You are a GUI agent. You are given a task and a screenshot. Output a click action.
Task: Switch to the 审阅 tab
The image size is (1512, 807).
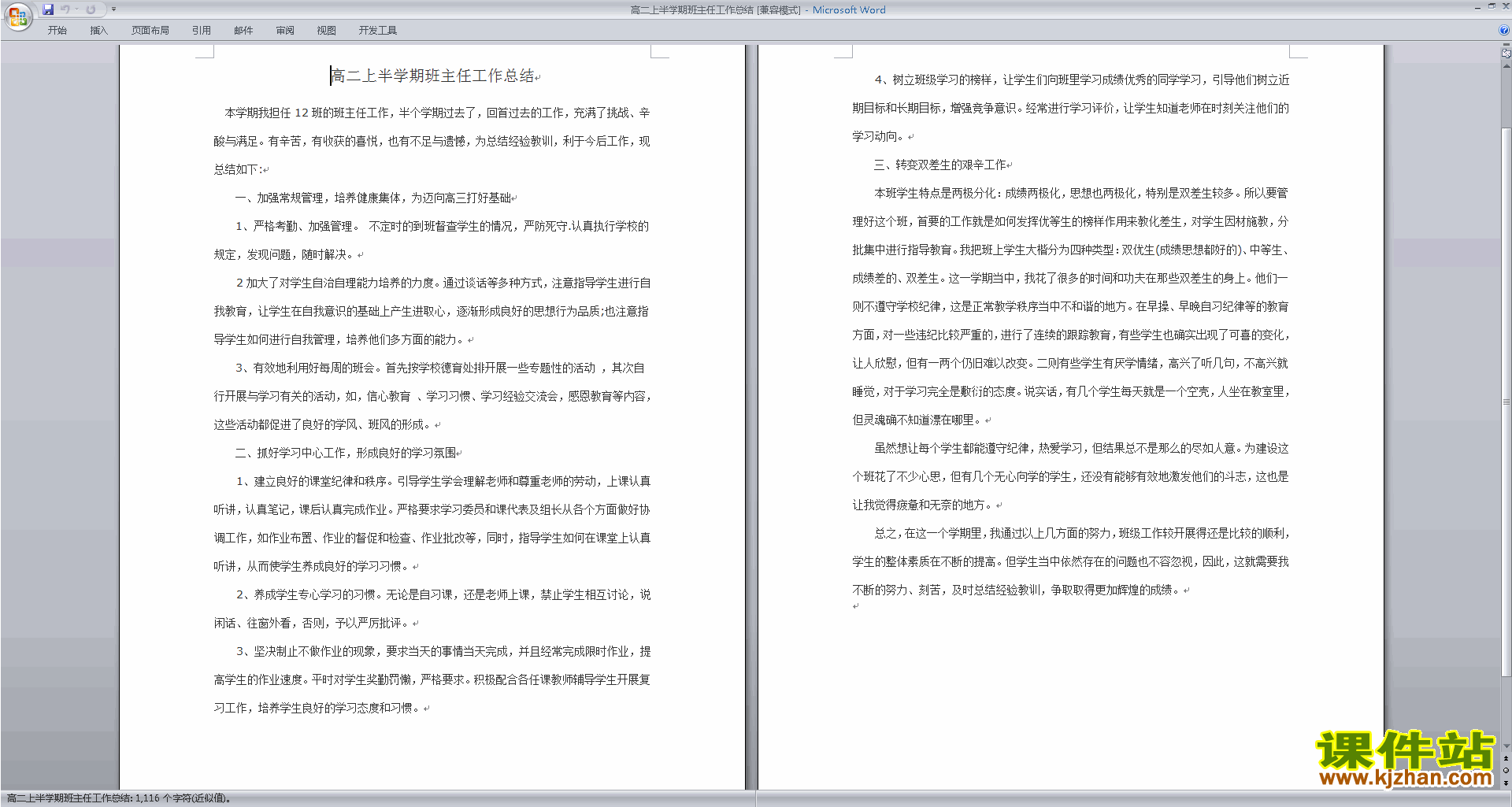pyautogui.click(x=285, y=31)
